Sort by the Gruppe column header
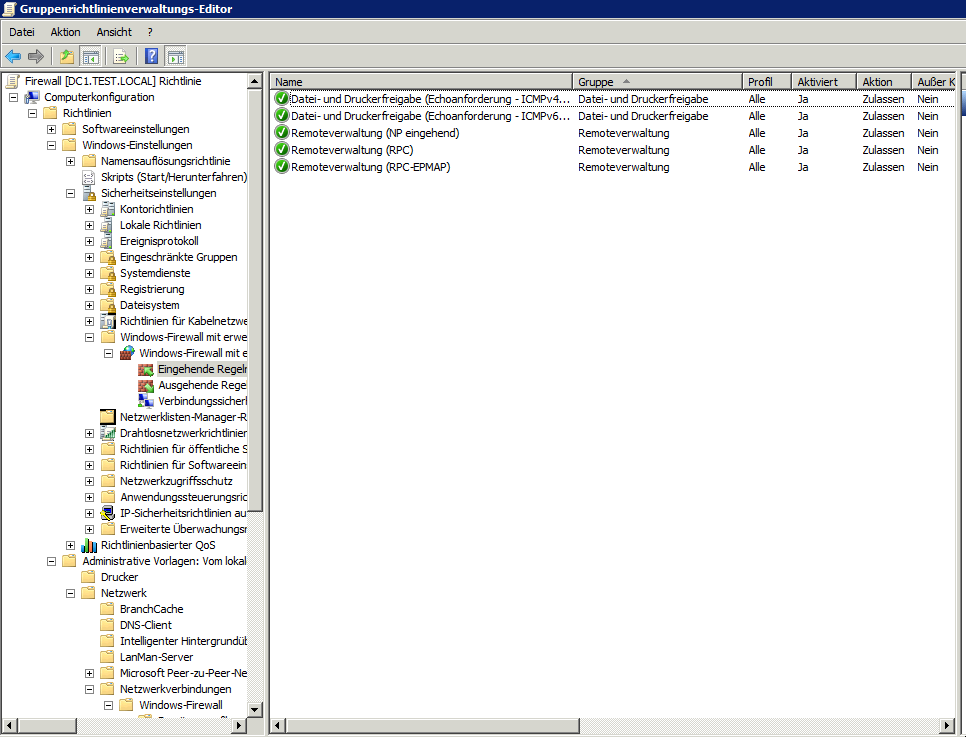This screenshot has height=737, width=966. (656, 81)
